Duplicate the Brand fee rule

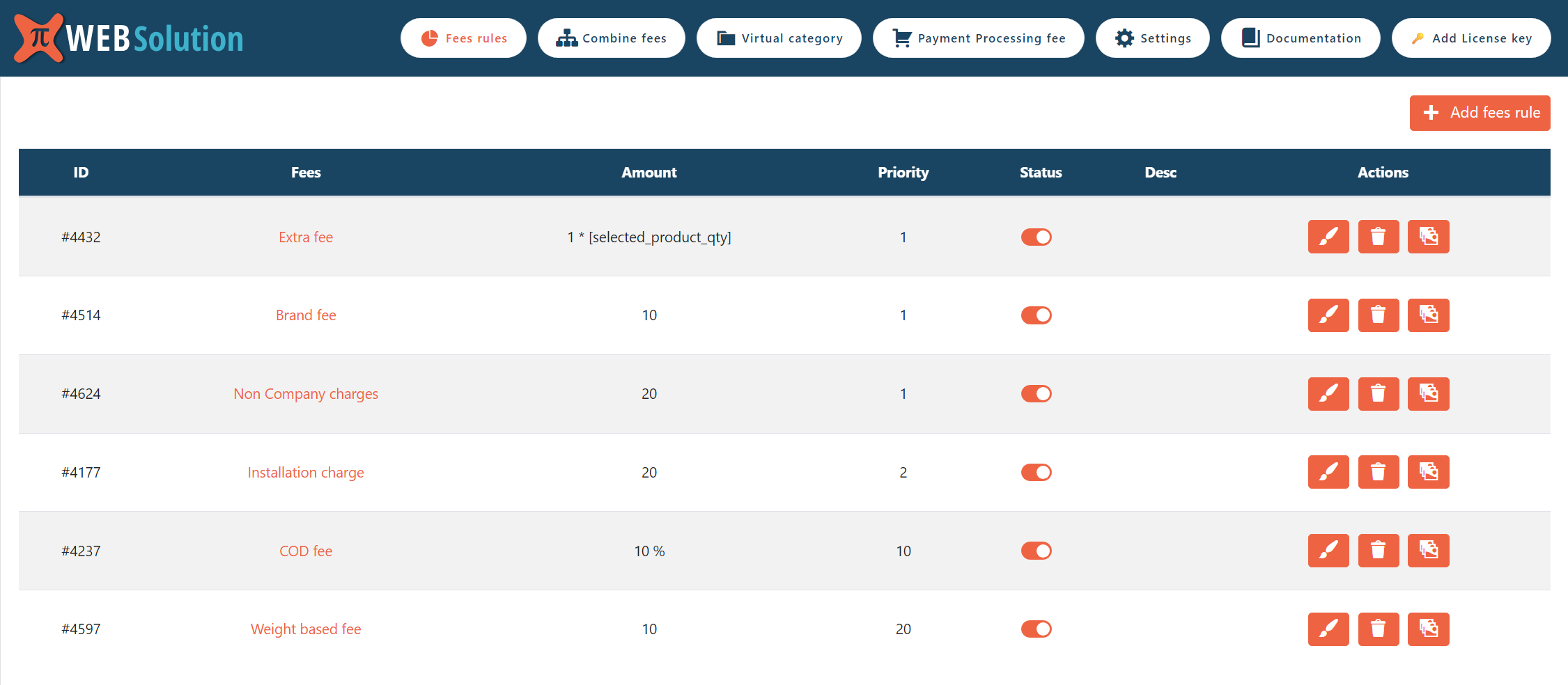1428,315
